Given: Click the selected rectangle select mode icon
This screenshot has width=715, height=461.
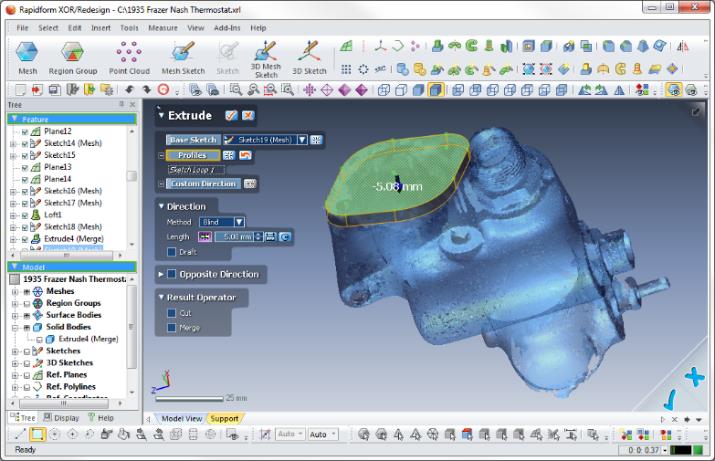Looking at the screenshot, I should (37, 434).
